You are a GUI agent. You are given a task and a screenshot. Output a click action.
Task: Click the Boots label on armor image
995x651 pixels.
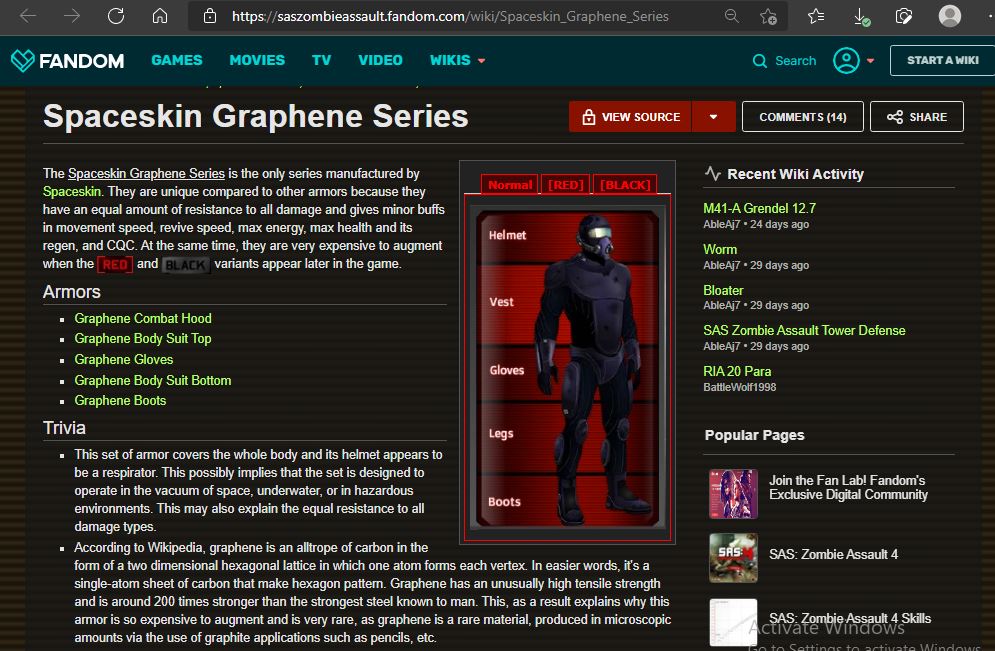(504, 501)
